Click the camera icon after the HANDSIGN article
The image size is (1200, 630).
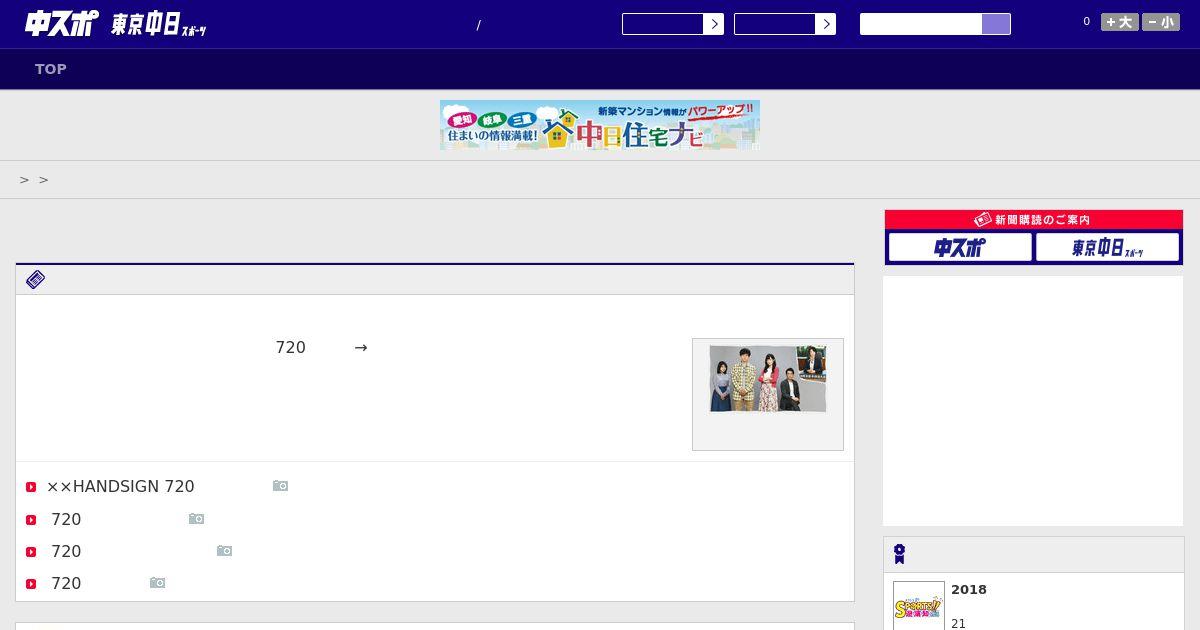click(280, 486)
